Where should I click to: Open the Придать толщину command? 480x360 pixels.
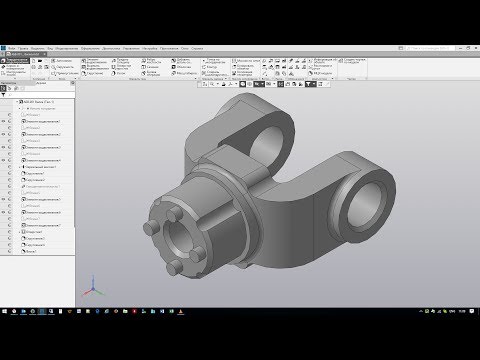[121, 61]
